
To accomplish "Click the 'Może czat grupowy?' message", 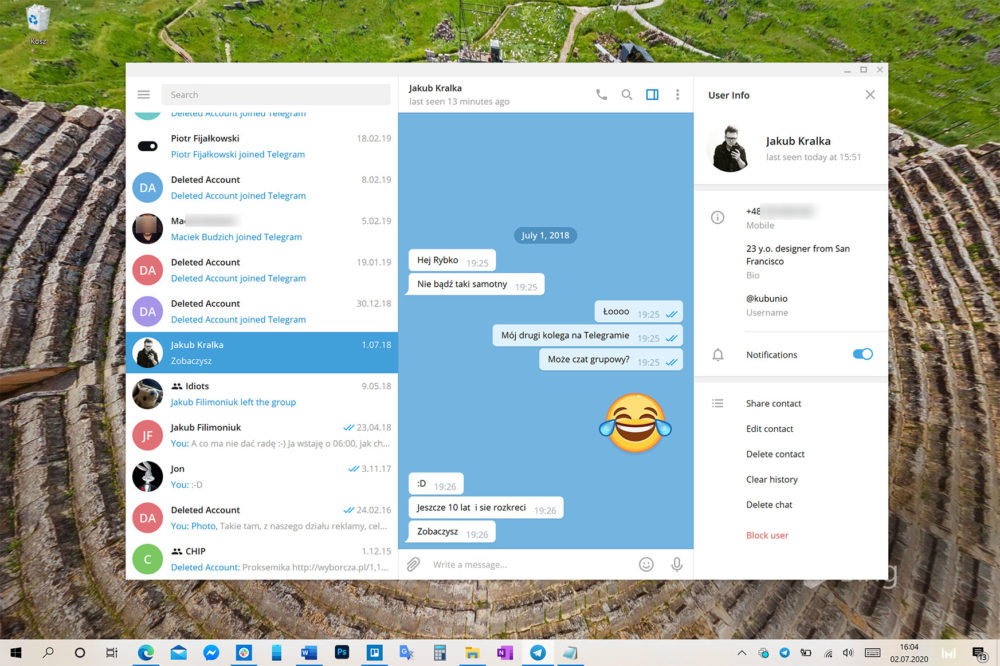I will pos(611,359).
